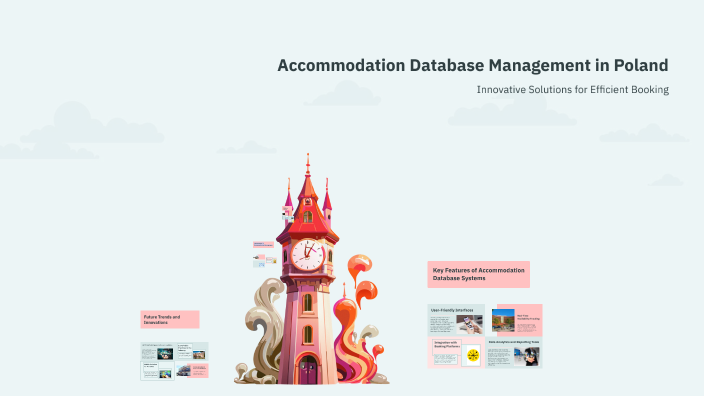Image resolution: width=704 pixels, height=396 pixels.
Task: Select the Real-Time Availability slide with building photo
Action: coord(517,320)
